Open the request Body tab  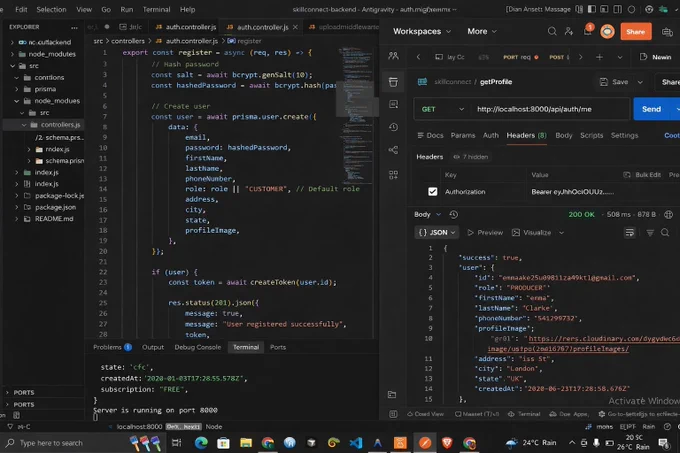coord(564,135)
